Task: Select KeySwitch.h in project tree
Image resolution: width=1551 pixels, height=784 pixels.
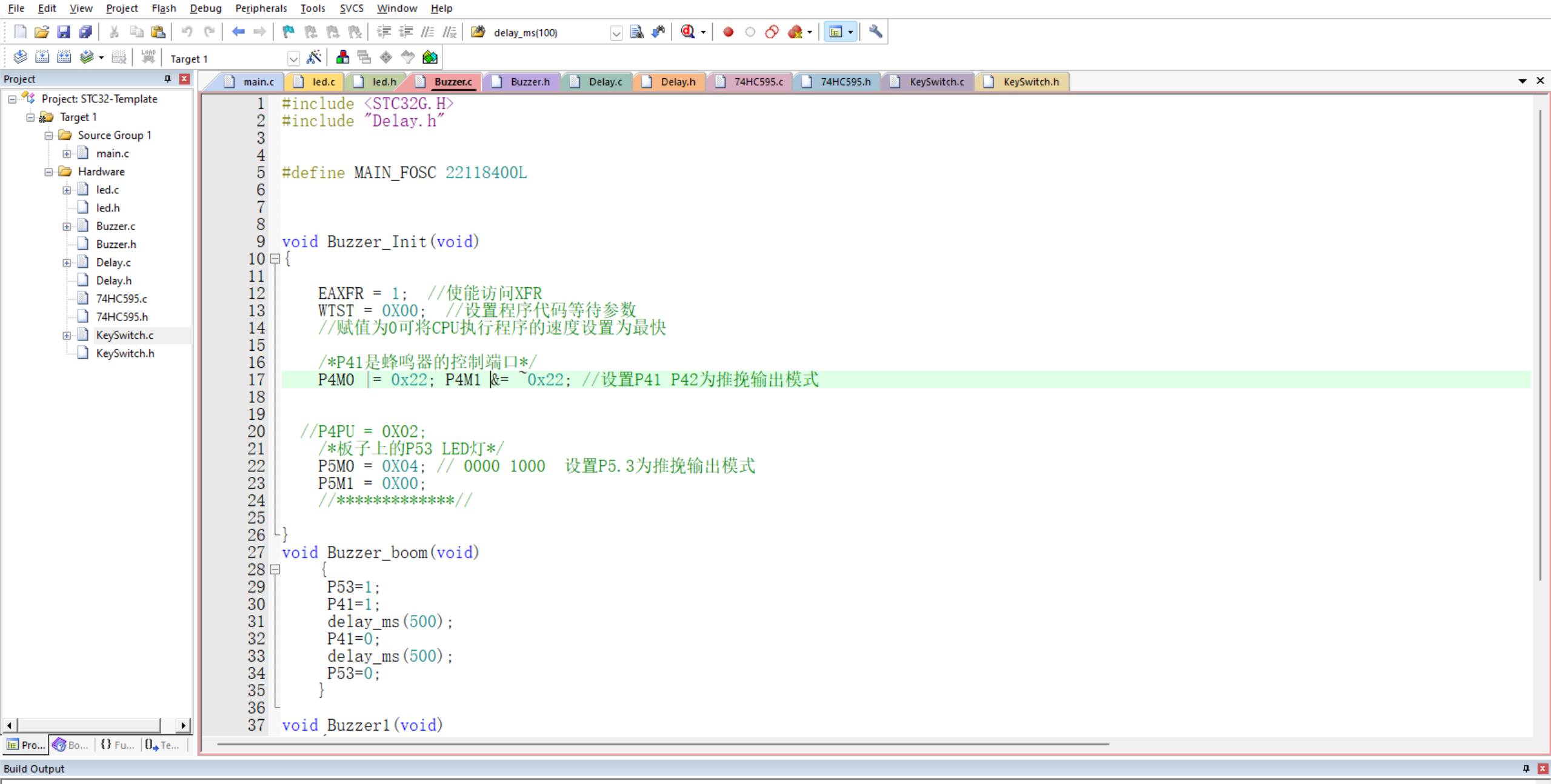Action: (x=125, y=353)
